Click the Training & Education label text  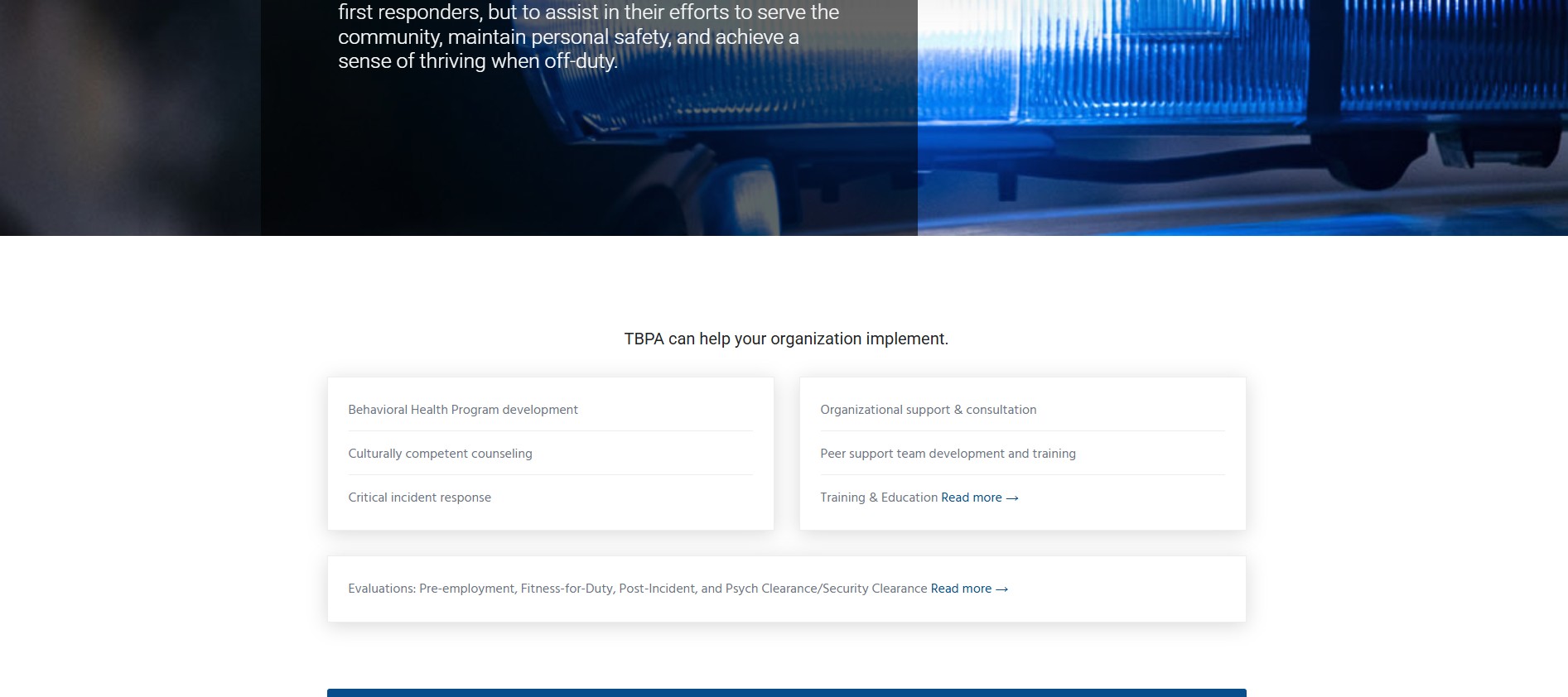(878, 498)
